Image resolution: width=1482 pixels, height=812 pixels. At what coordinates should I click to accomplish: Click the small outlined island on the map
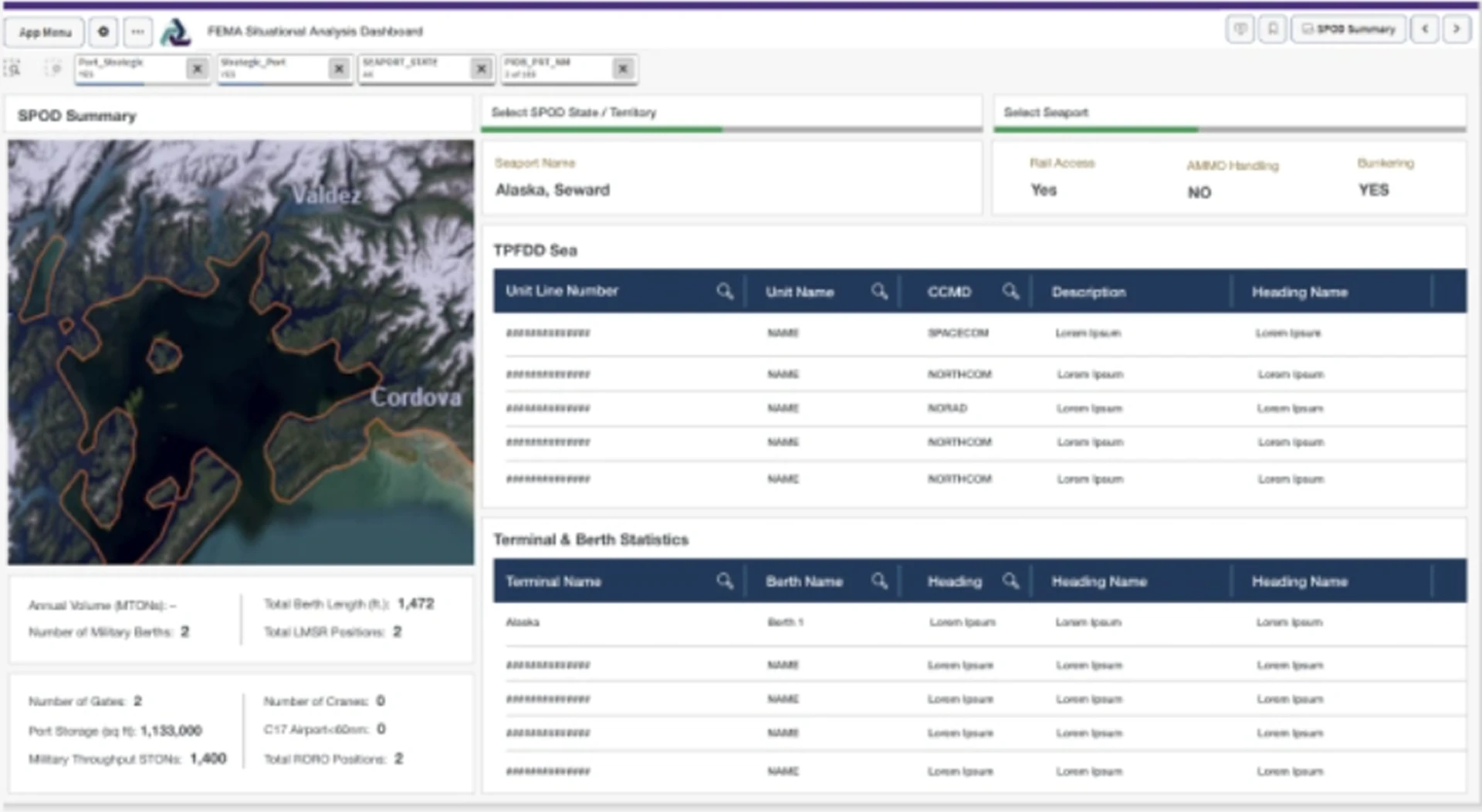(164, 356)
